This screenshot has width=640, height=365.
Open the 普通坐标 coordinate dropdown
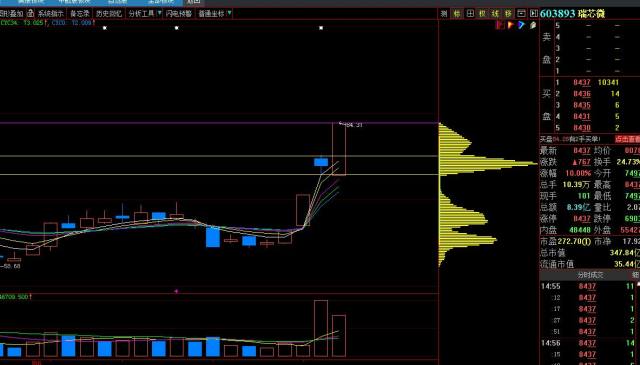[x=215, y=13]
